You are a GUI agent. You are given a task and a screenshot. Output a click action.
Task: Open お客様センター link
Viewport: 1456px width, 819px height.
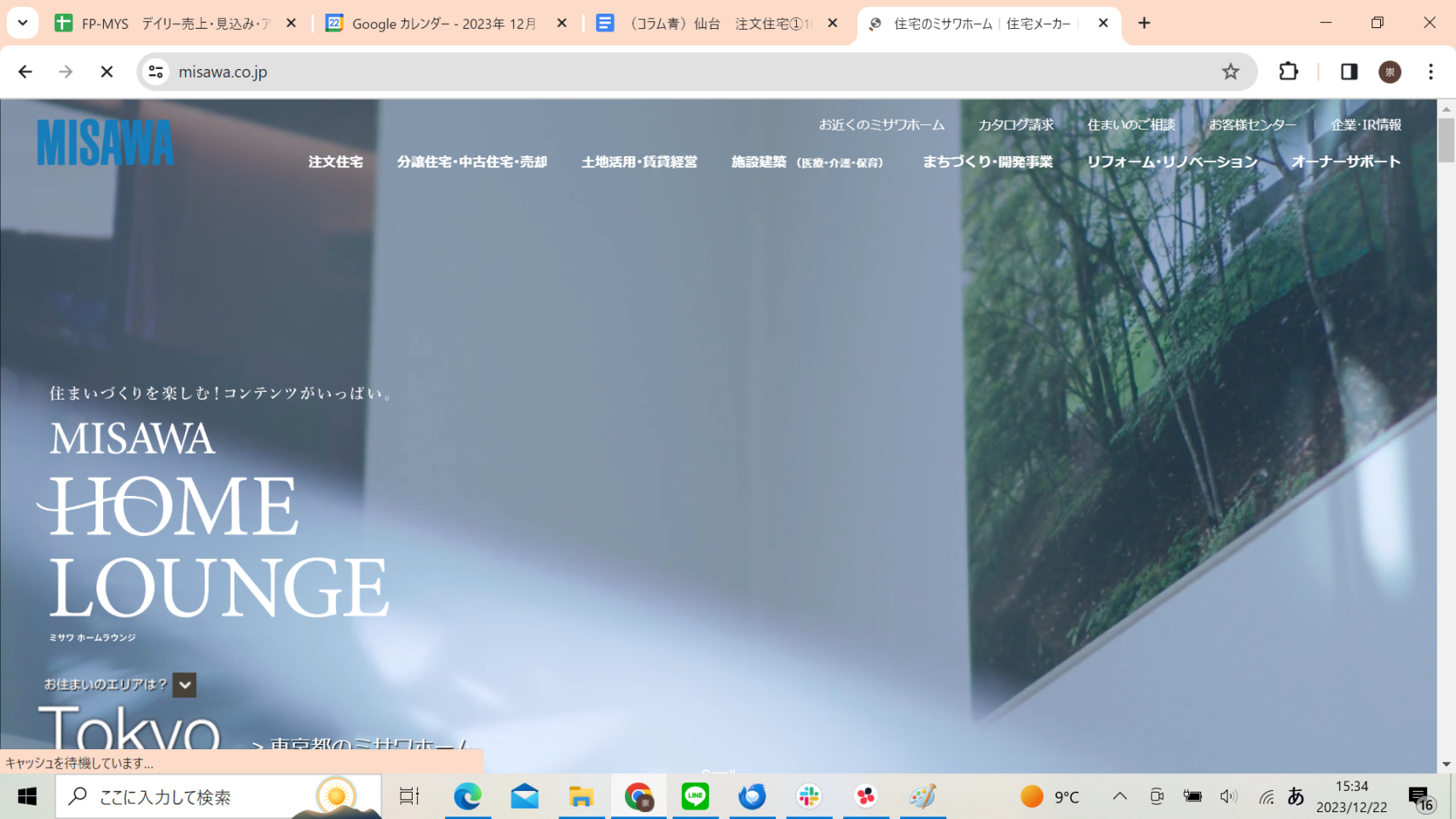point(1252,124)
